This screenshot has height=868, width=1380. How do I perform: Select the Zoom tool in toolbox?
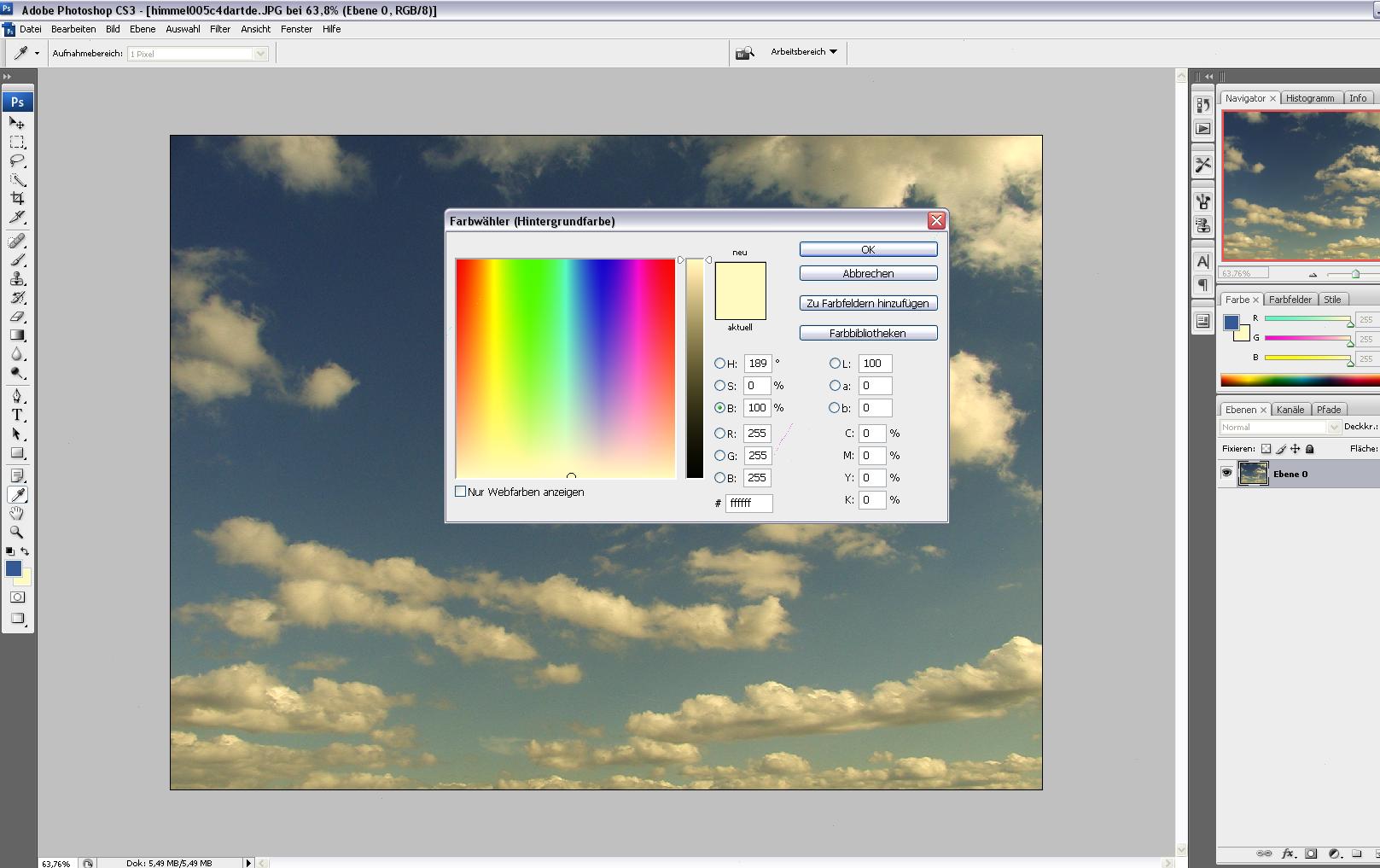tap(17, 532)
